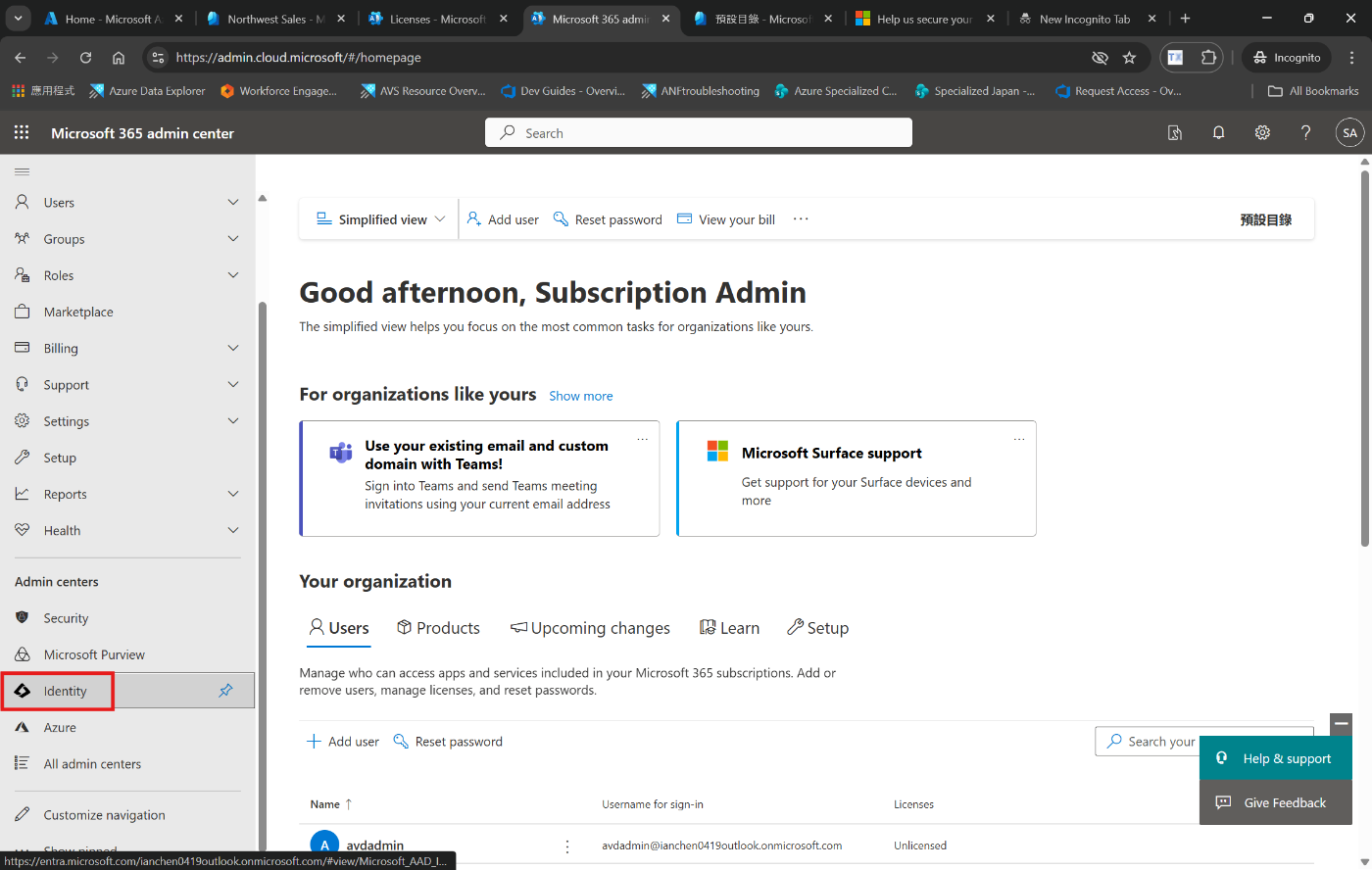Switch to the Setup tab in organization section
The height and width of the screenshot is (870, 1372).
tap(817, 628)
